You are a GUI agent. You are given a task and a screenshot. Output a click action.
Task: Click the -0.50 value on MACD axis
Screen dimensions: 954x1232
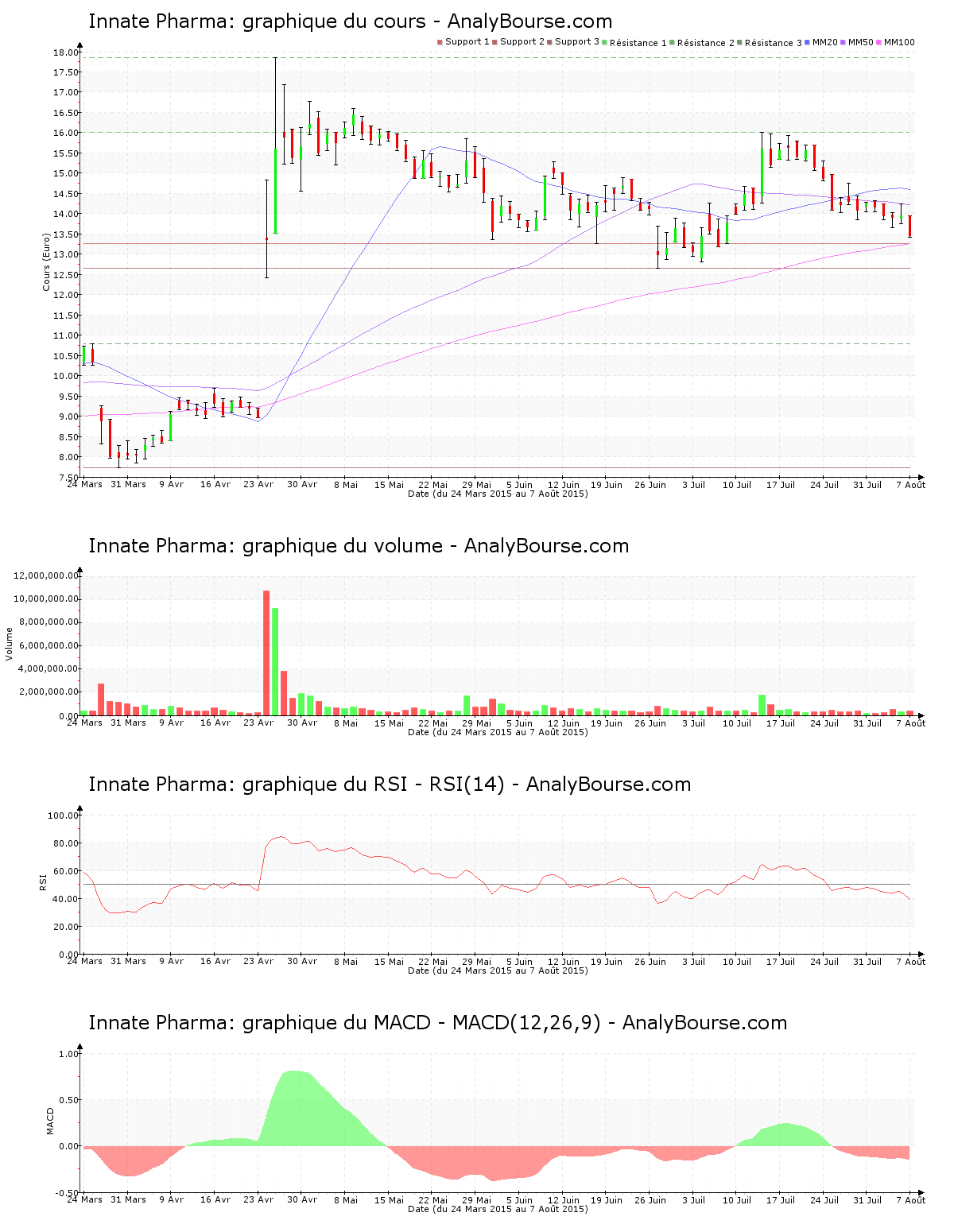pyautogui.click(x=68, y=1193)
